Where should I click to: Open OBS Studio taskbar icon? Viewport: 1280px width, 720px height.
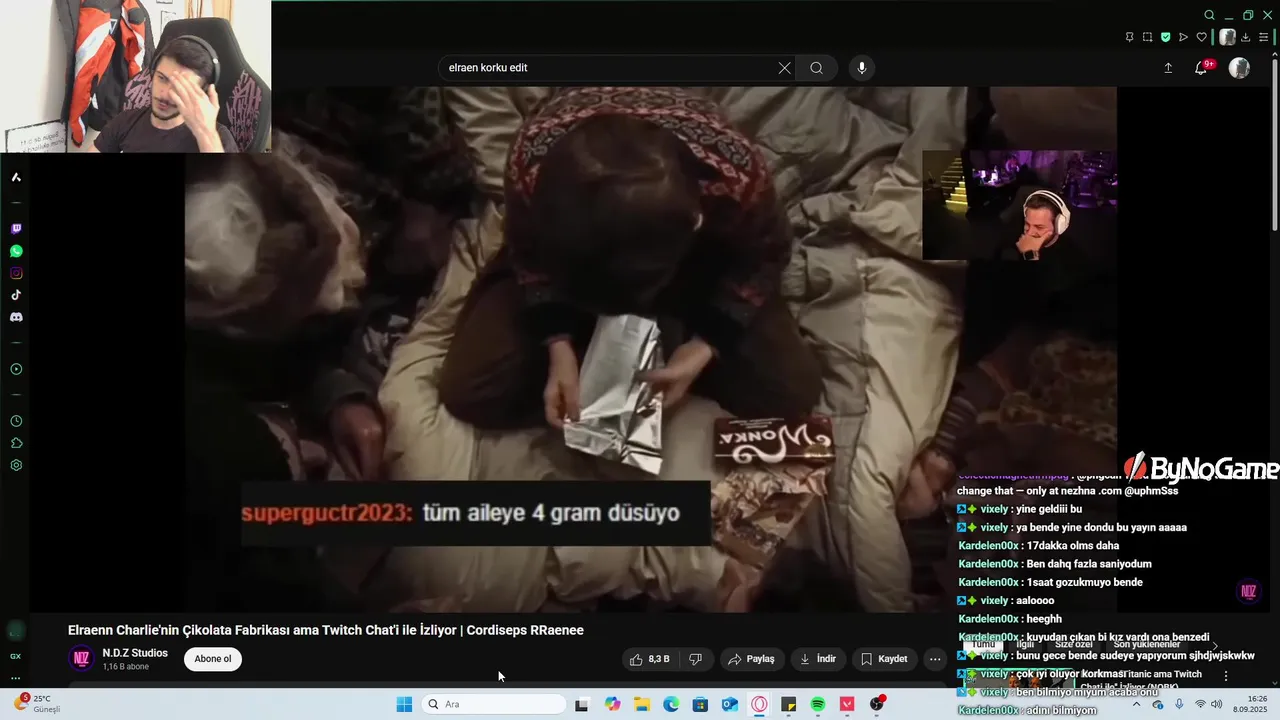[877, 704]
